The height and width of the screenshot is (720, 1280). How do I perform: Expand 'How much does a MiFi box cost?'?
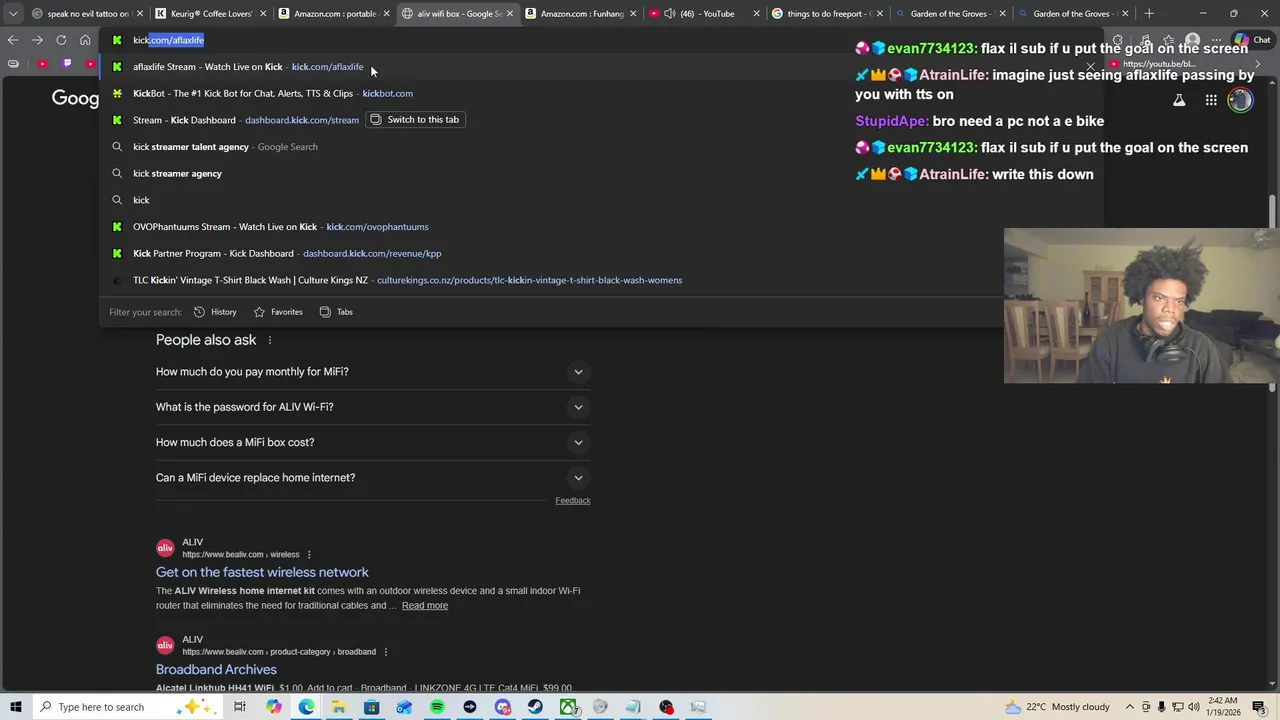click(x=373, y=442)
